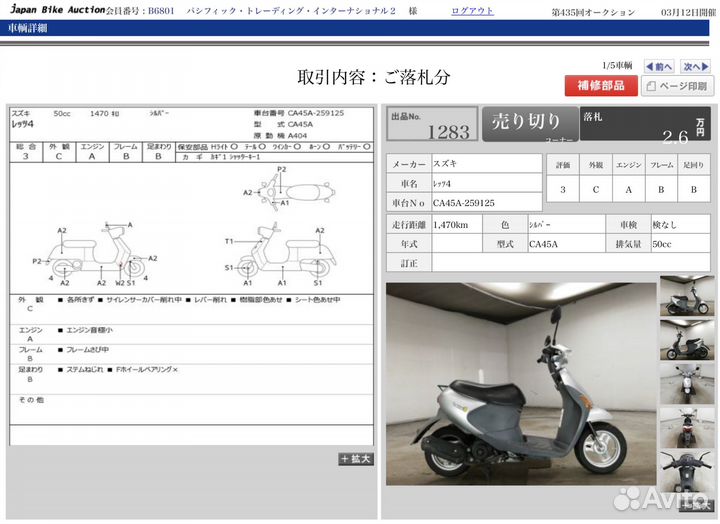Go to previous vehicle with 前へ button

[x=659, y=67]
